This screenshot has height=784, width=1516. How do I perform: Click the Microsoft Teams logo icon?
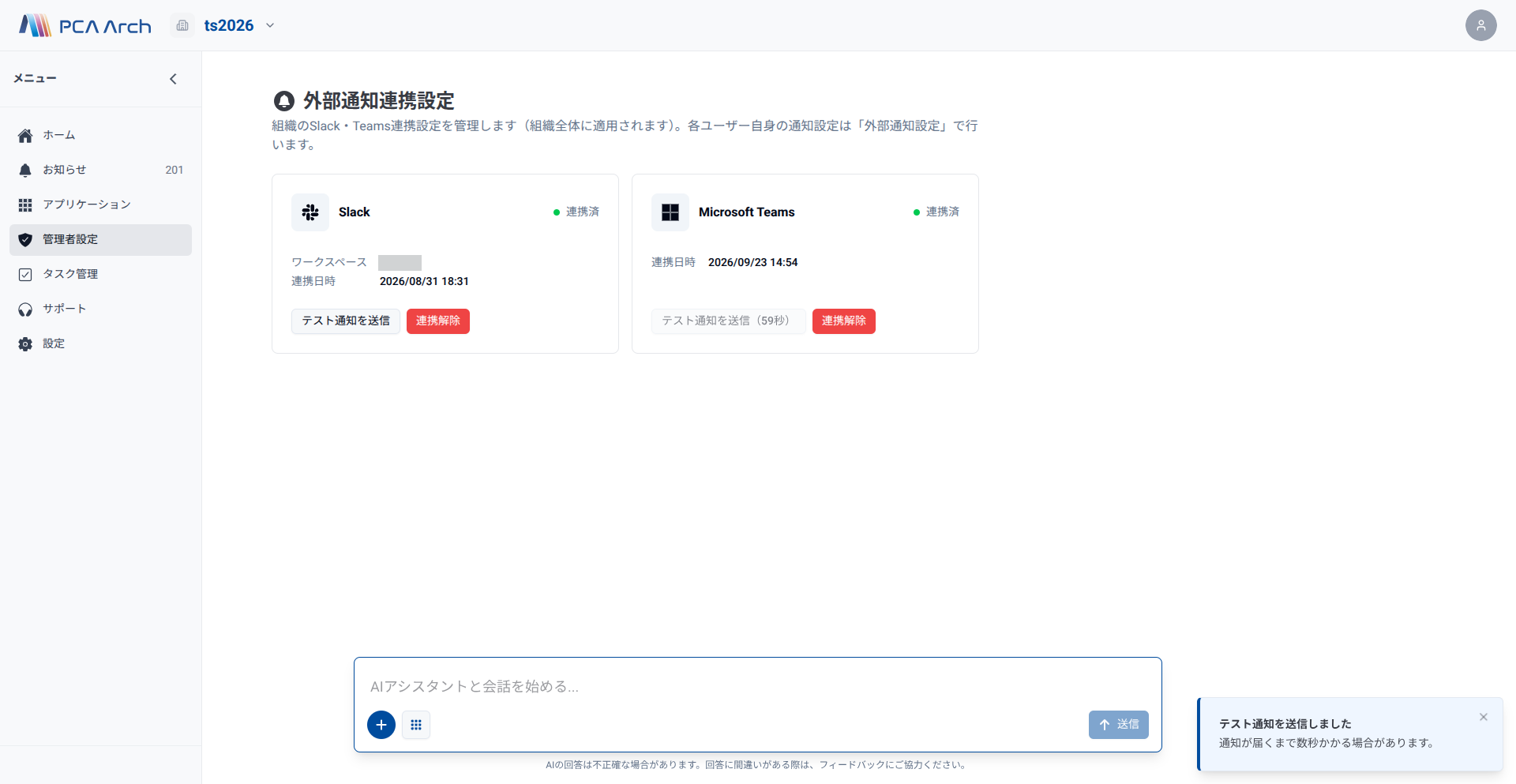(670, 212)
